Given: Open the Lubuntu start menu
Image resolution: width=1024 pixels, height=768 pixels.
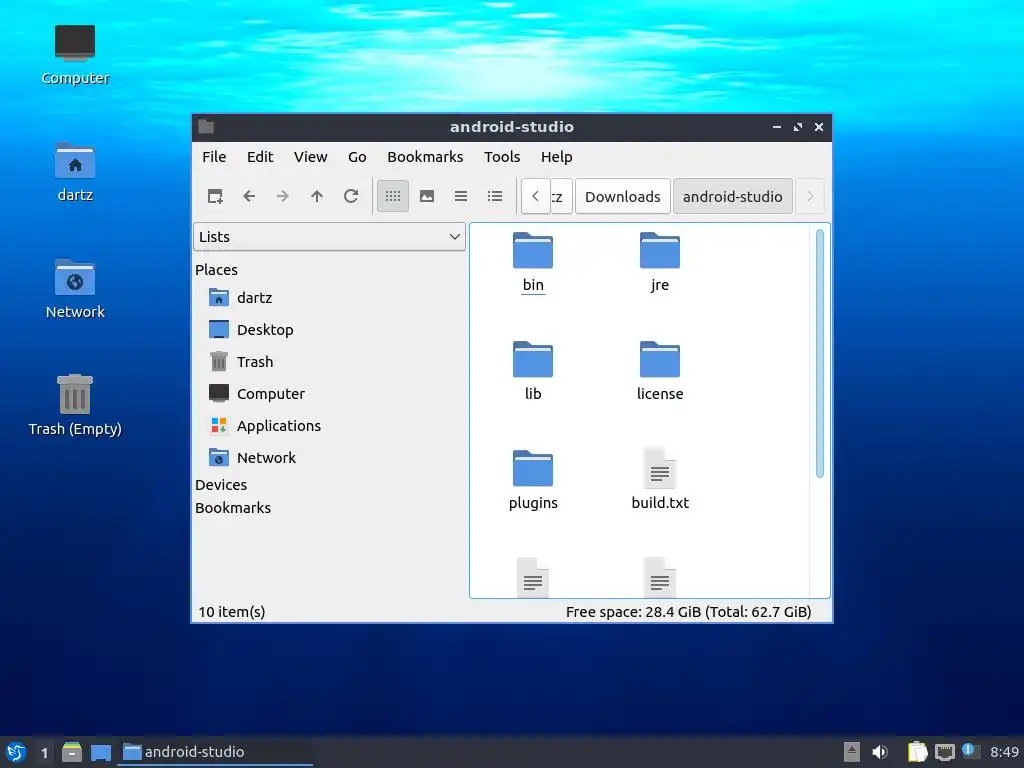Looking at the screenshot, I should point(16,752).
